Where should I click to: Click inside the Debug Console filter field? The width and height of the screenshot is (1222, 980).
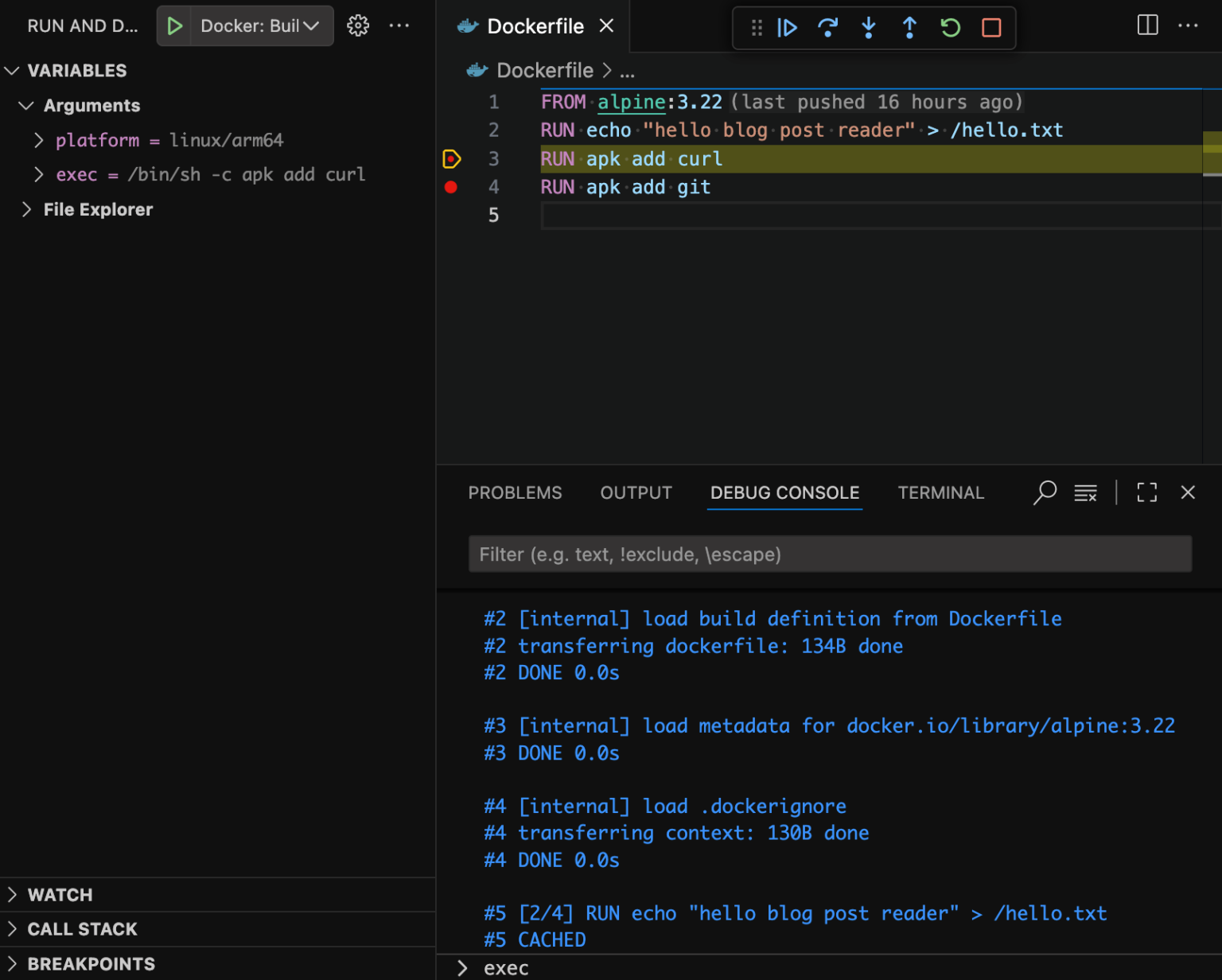click(830, 554)
